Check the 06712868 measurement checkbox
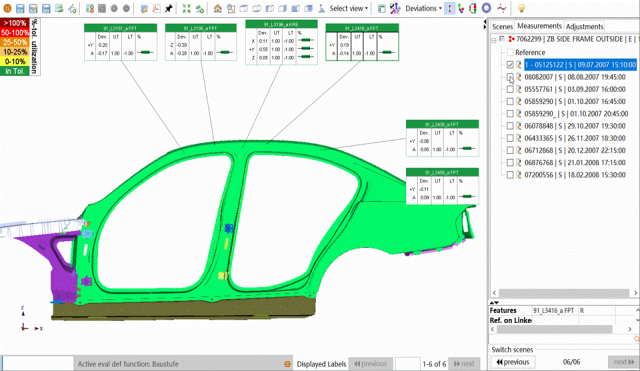Screen dimensions: 640x371 point(510,150)
